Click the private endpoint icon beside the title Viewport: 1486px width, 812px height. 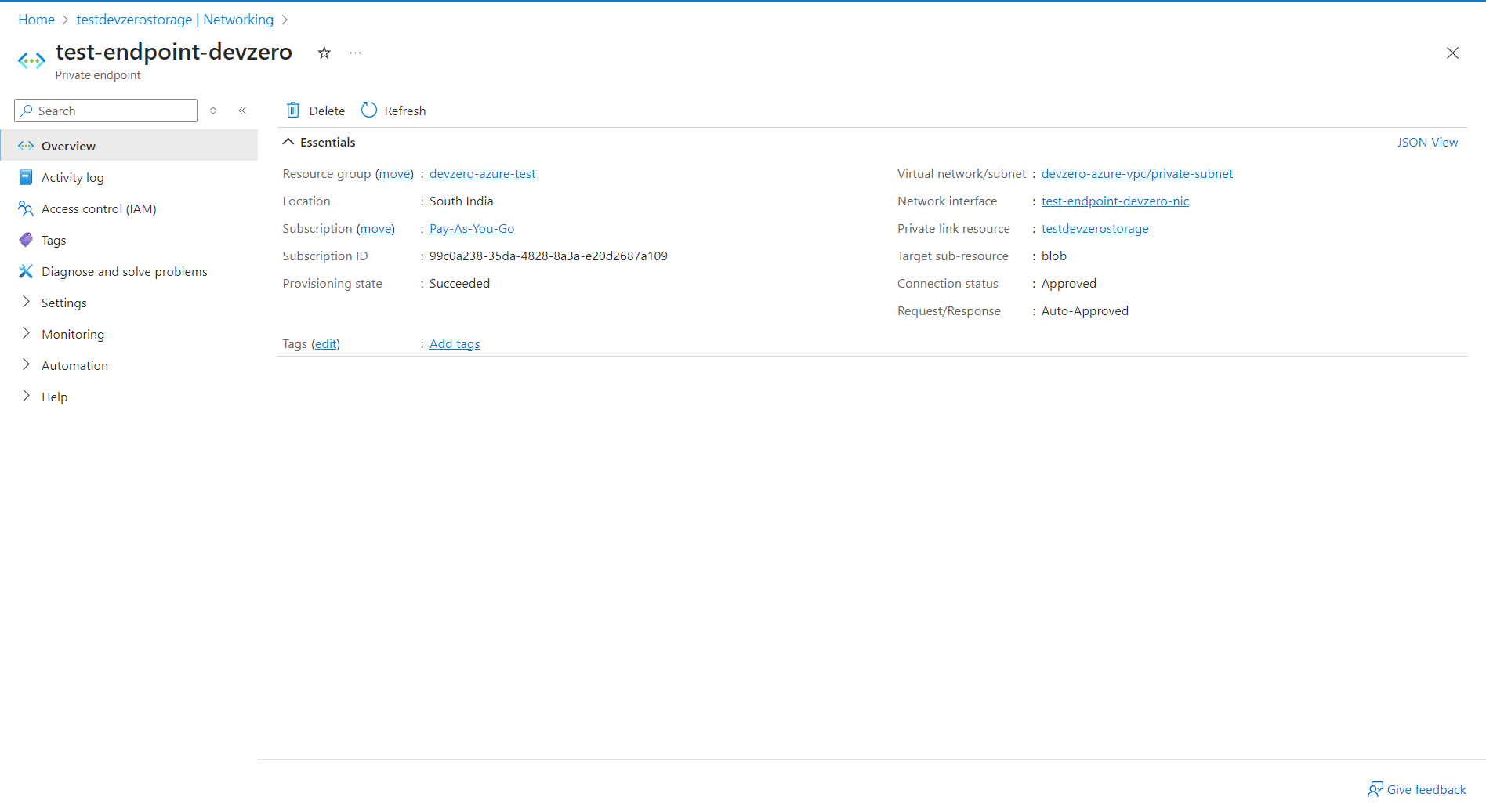[x=31, y=60]
